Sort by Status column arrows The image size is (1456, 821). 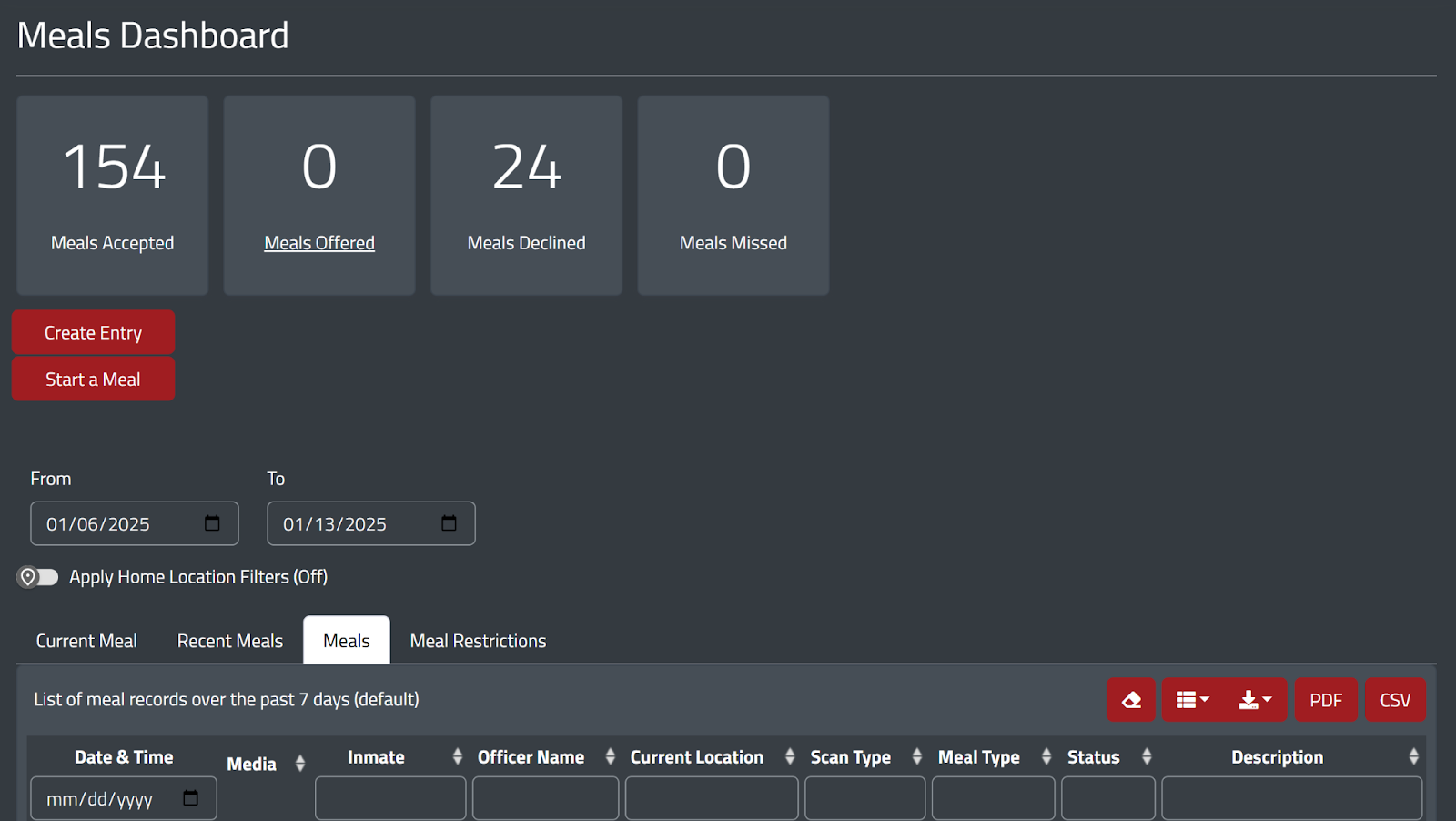(x=1146, y=756)
